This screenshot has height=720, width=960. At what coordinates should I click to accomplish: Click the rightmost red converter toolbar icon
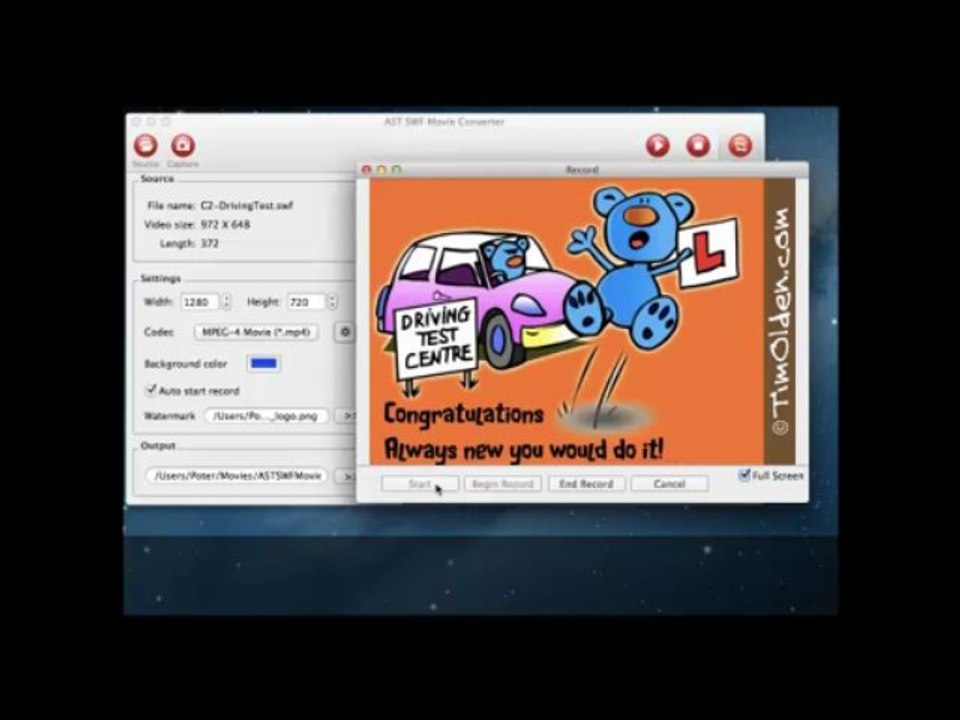740,146
